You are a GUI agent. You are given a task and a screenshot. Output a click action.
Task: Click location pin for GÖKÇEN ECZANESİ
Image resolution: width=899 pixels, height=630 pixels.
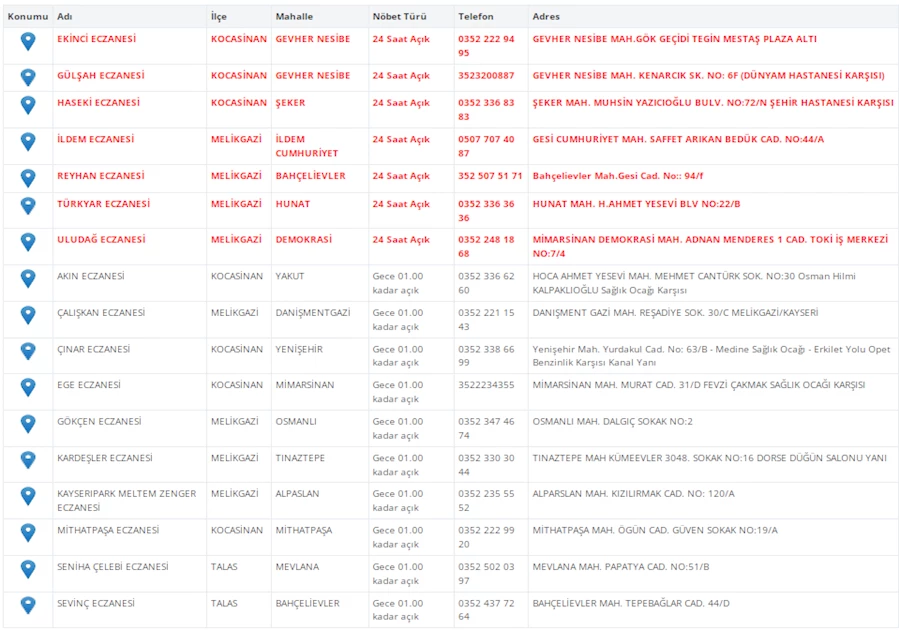(x=28, y=424)
